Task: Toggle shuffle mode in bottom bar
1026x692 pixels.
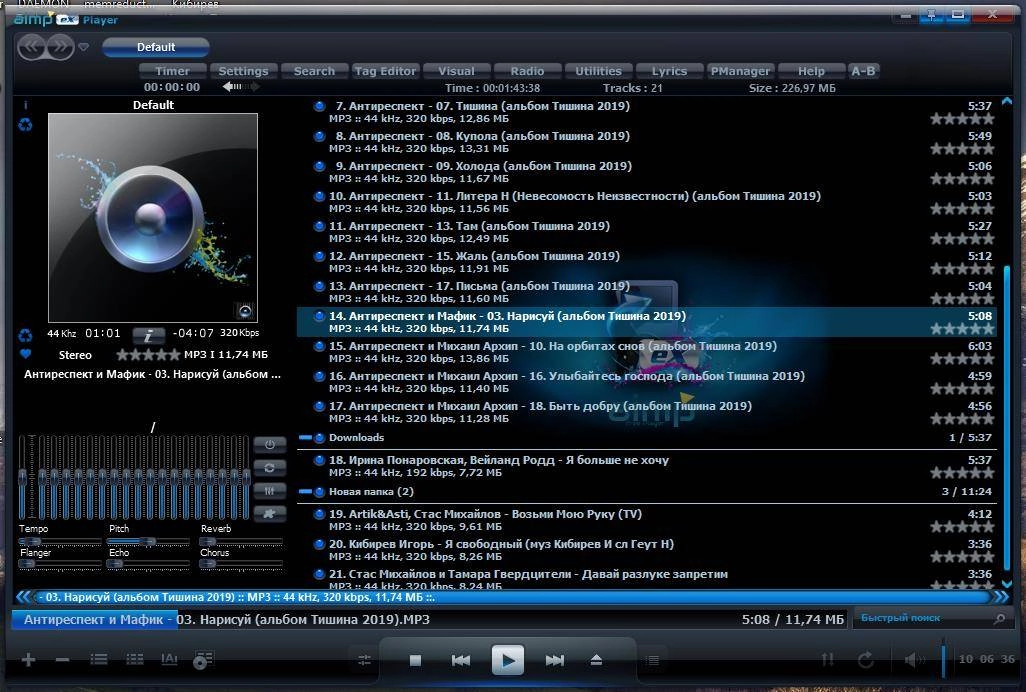Action: point(828,660)
